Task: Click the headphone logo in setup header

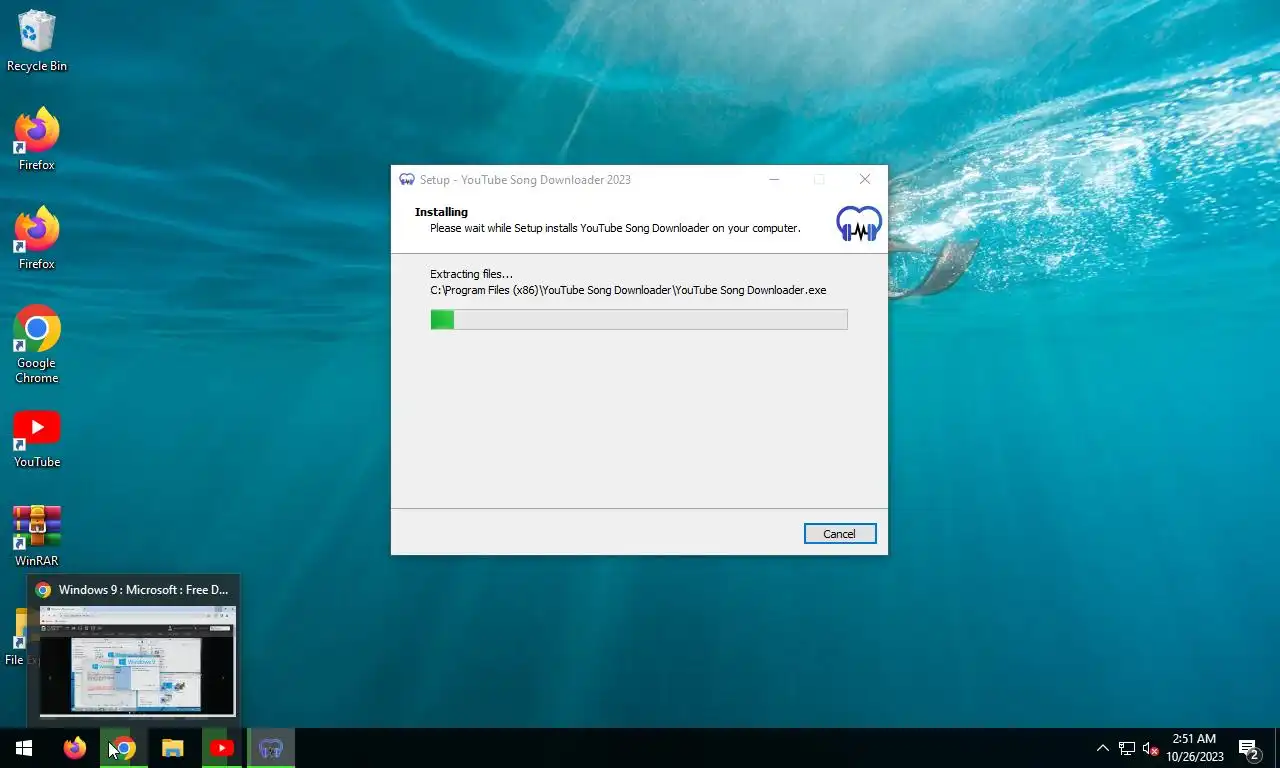Action: (x=859, y=224)
